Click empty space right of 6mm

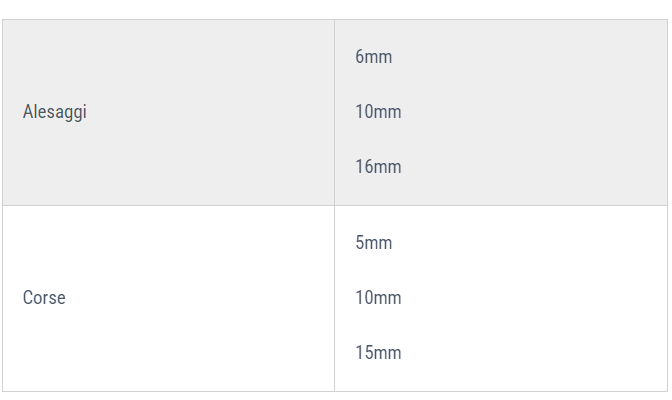(527, 57)
